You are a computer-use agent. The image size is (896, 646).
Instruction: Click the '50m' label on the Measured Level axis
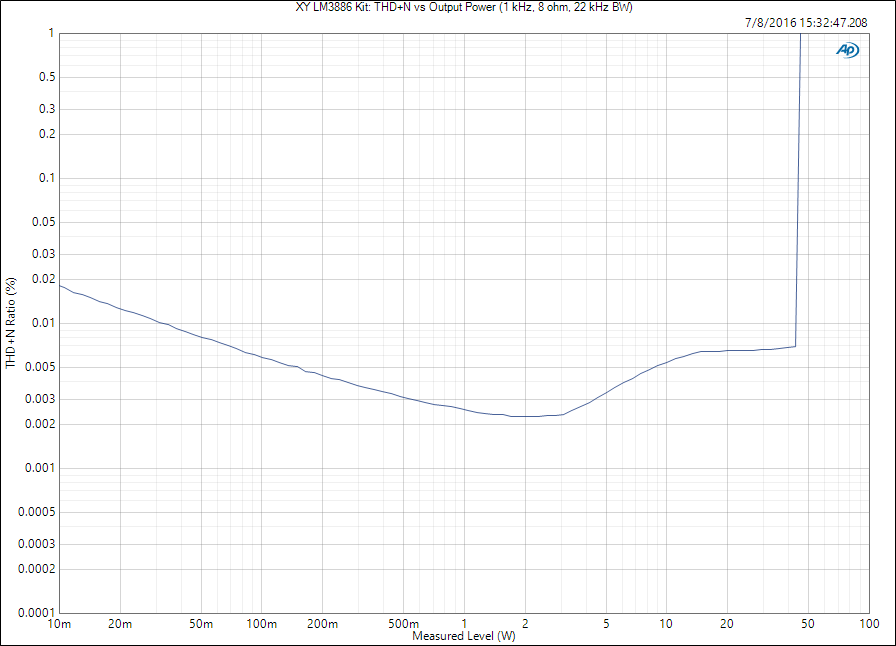(201, 624)
